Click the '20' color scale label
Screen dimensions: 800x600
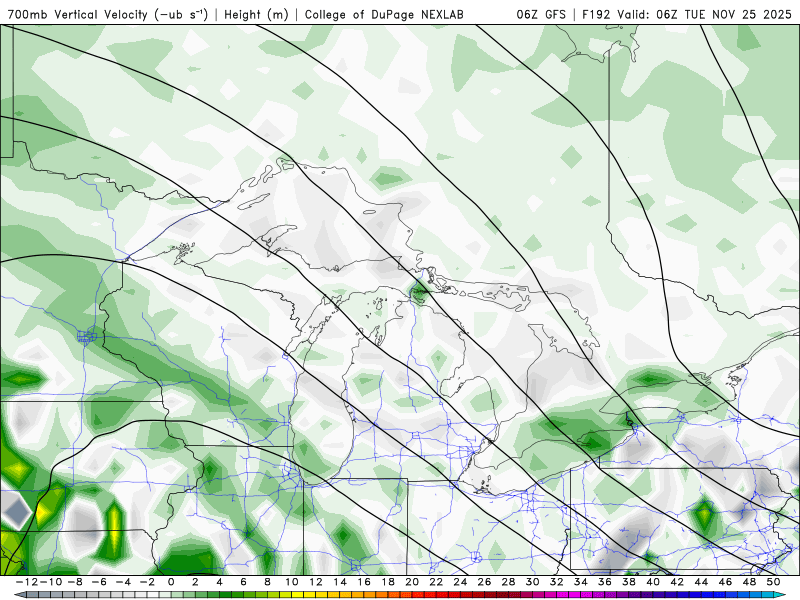tap(412, 582)
